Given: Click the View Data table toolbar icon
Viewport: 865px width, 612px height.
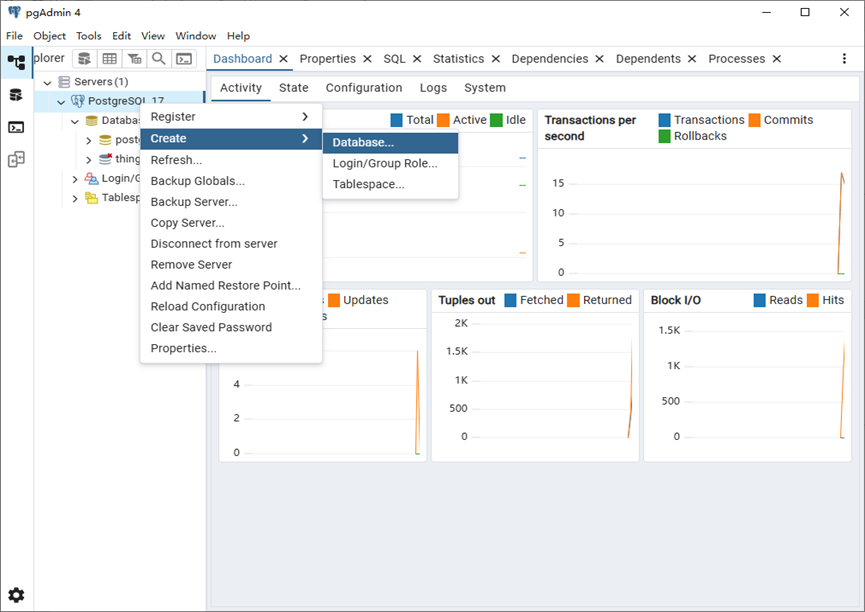Looking at the screenshot, I should point(109,58).
